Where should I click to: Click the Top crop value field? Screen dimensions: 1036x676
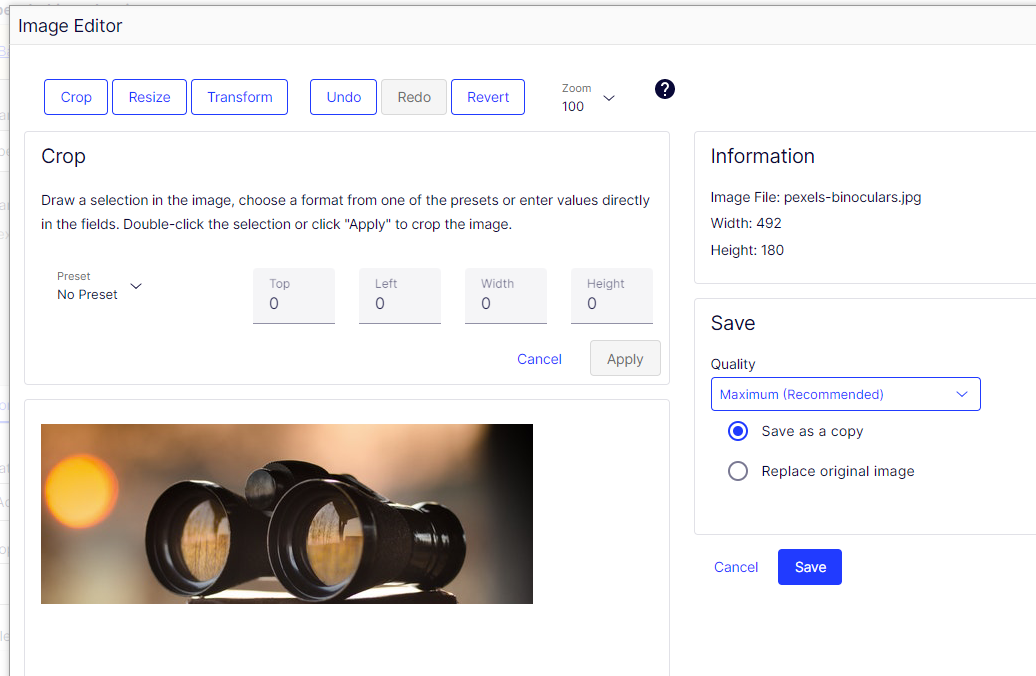pyautogui.click(x=293, y=302)
